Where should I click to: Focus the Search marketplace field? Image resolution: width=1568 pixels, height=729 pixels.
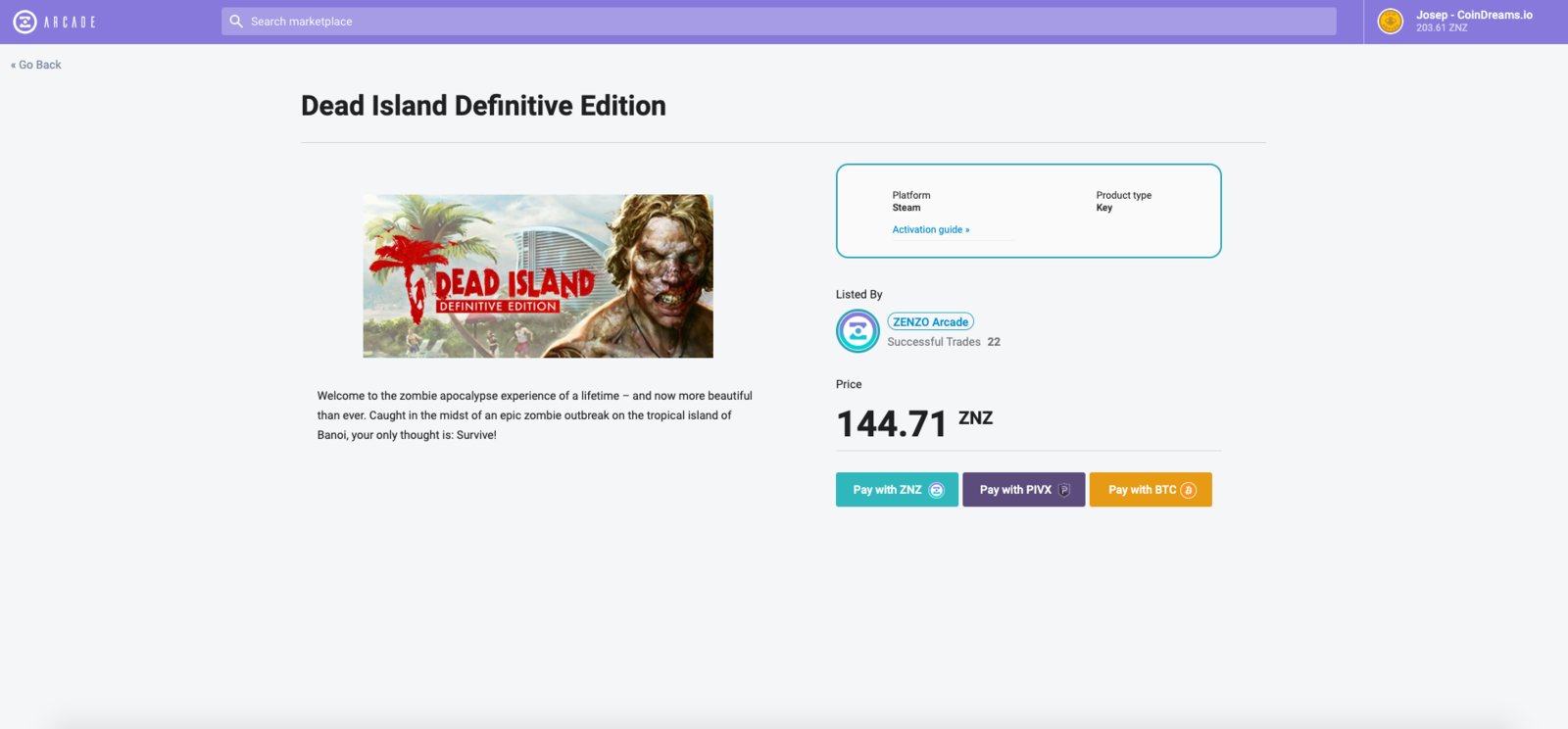point(778,22)
